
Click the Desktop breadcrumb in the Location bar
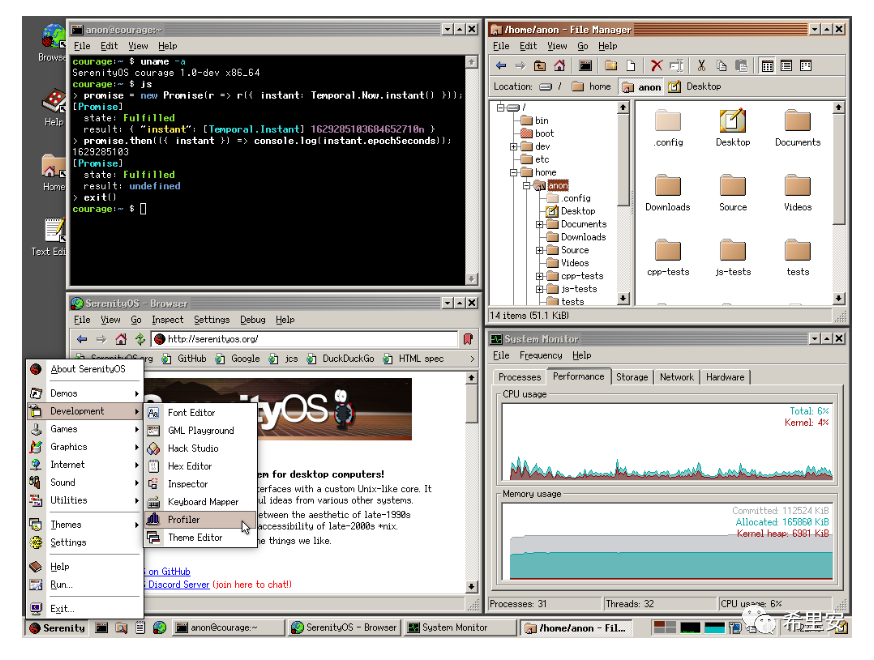click(695, 87)
